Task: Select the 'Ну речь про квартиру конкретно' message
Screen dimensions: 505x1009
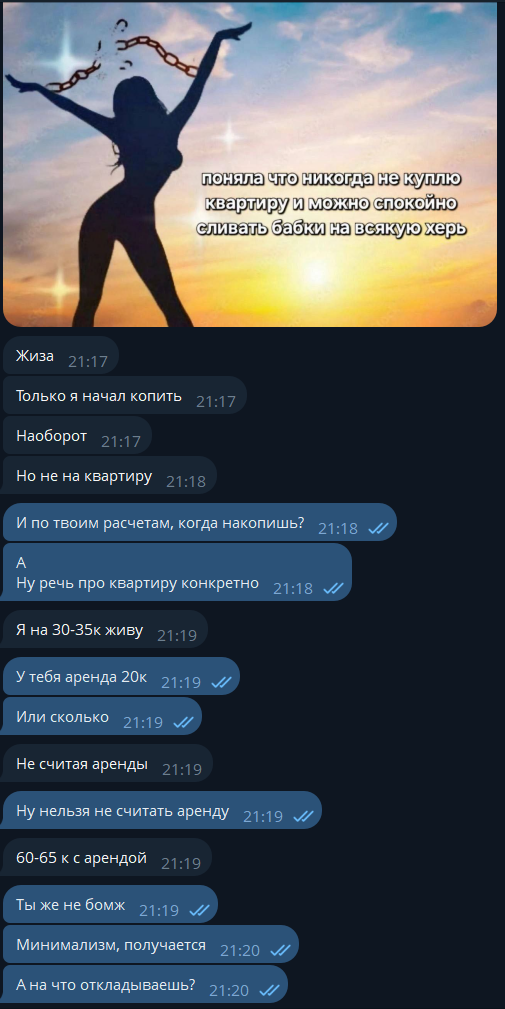Action: click(178, 573)
